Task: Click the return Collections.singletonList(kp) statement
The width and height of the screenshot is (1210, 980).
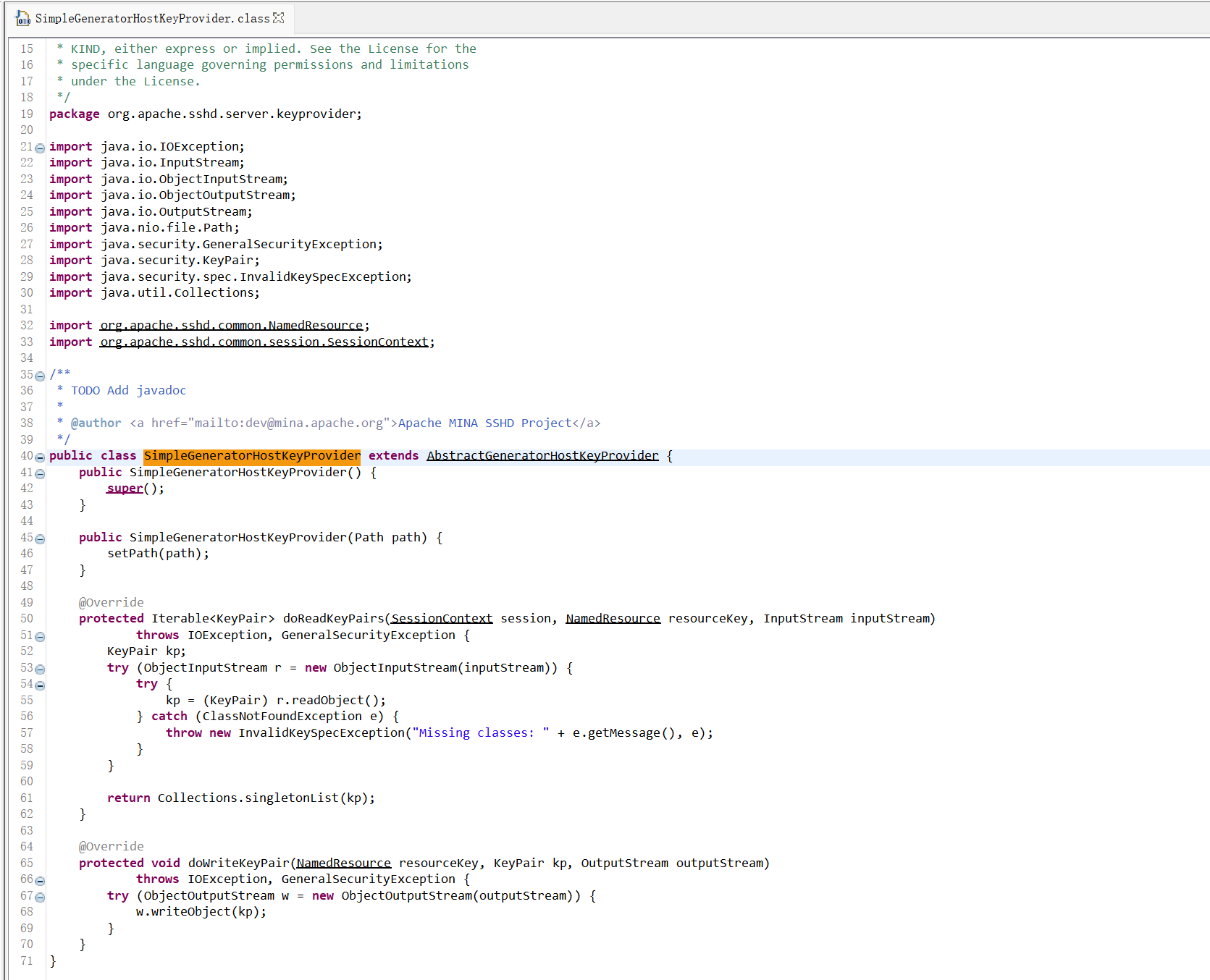Action: [241, 798]
